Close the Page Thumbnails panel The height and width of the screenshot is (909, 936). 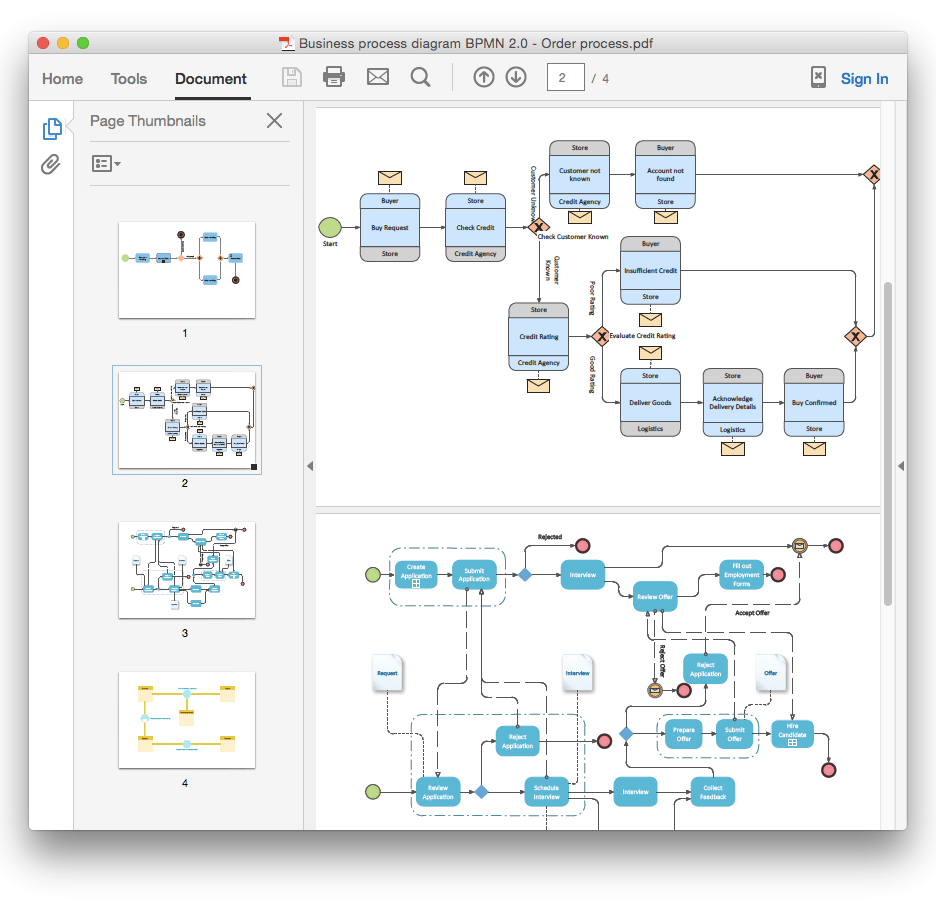click(x=274, y=120)
